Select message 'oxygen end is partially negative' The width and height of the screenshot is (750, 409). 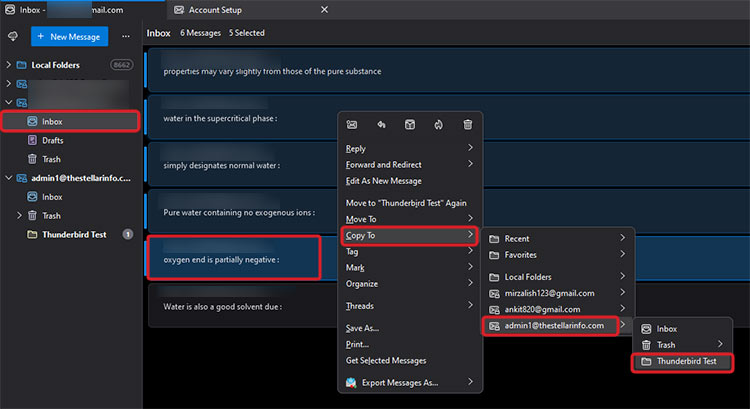coord(449,258)
